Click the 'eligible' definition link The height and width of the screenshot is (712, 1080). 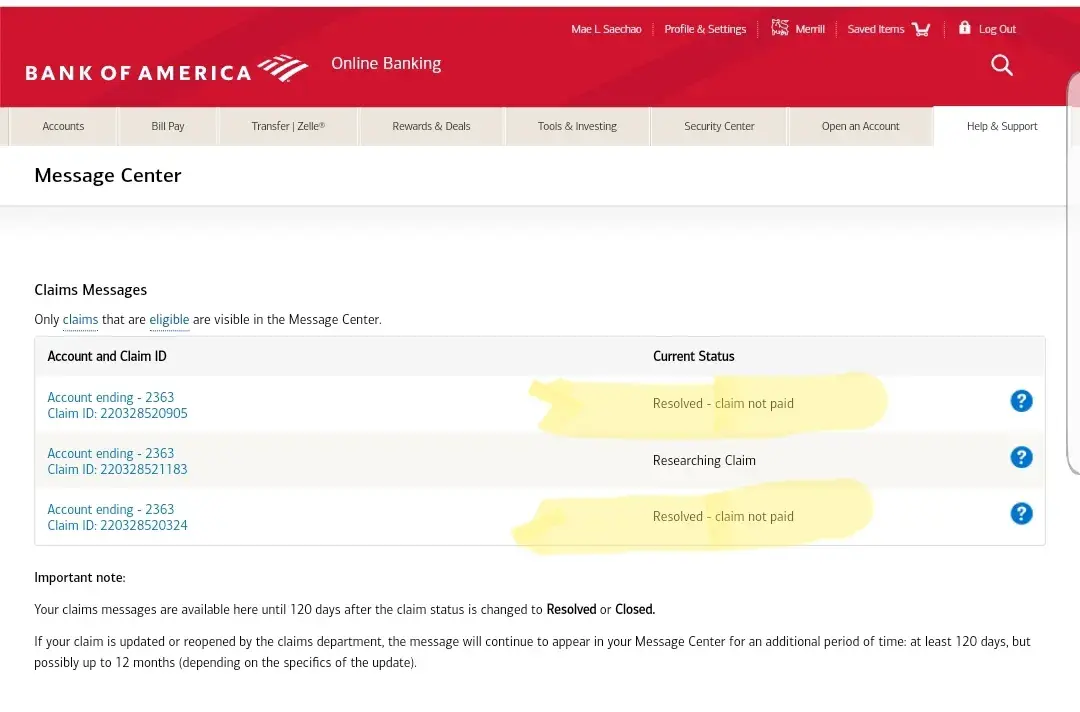[x=169, y=320]
